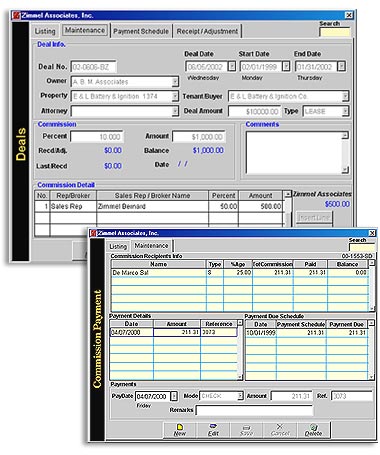
Task: Click Sales Rep / Broker Name column header
Action: point(152,196)
